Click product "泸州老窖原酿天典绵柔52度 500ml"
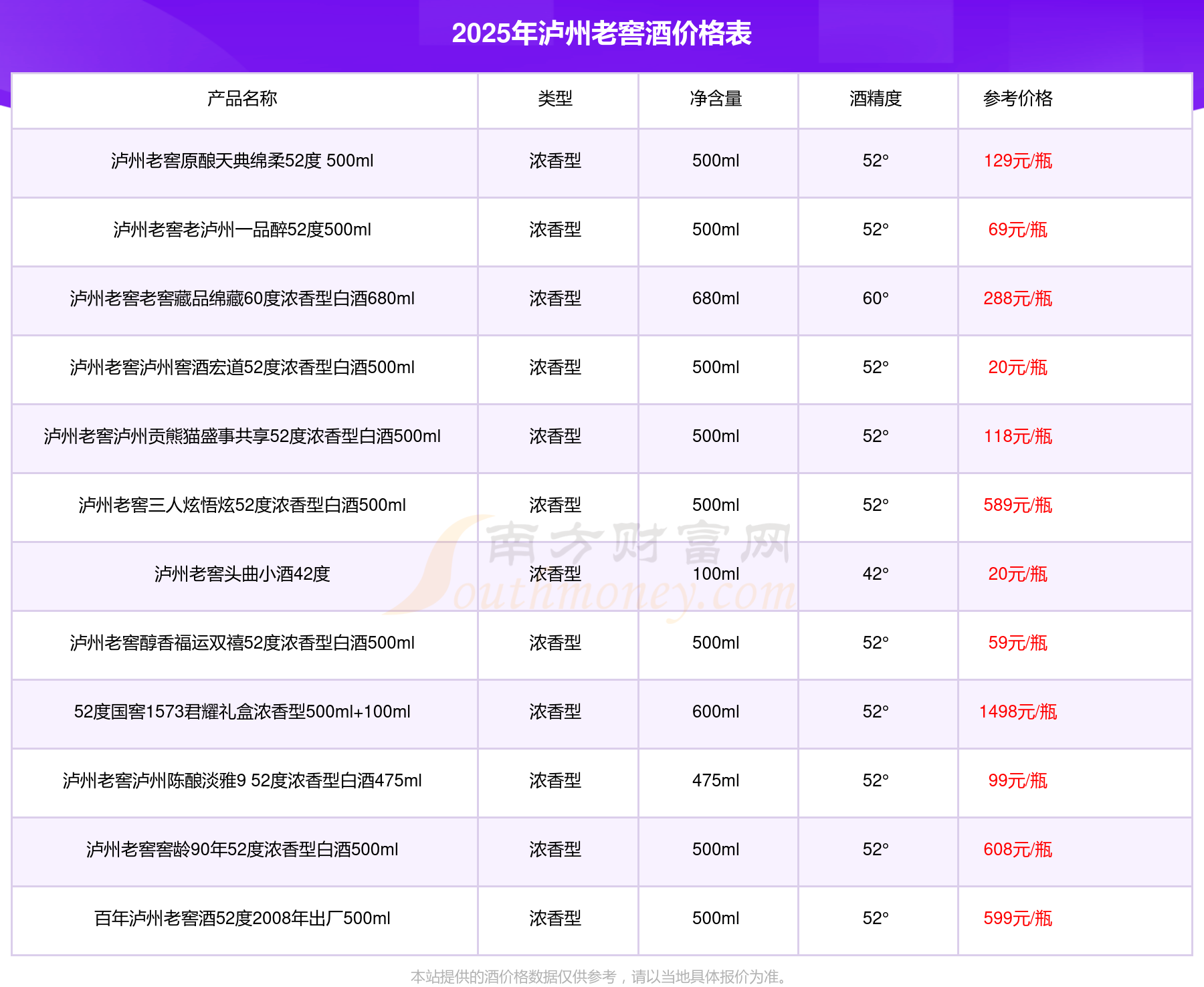1204x987 pixels. pyautogui.click(x=242, y=160)
